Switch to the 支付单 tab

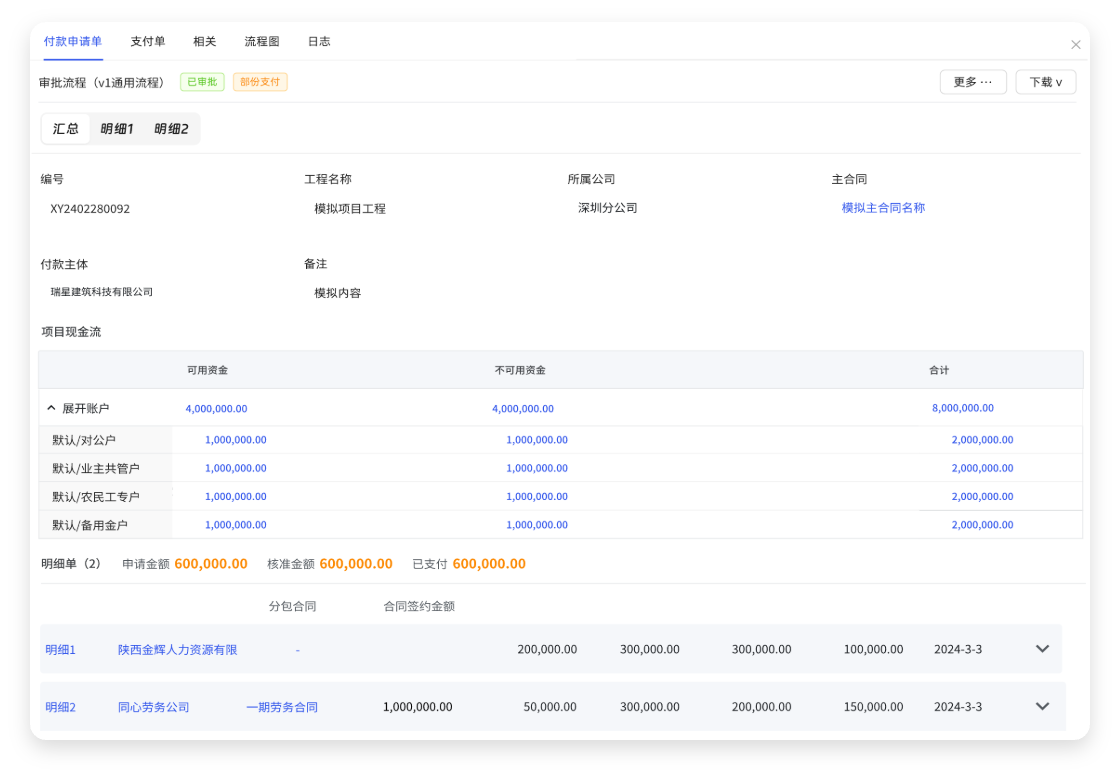coord(148,42)
